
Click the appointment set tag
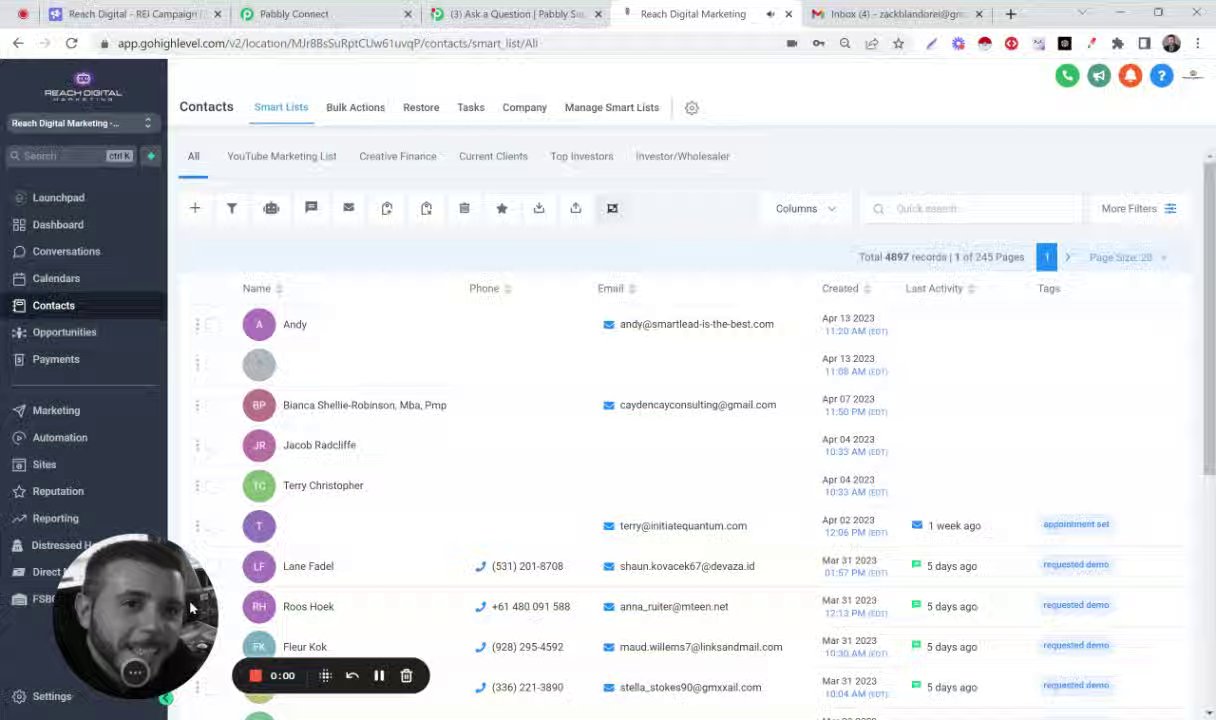coord(1076,524)
